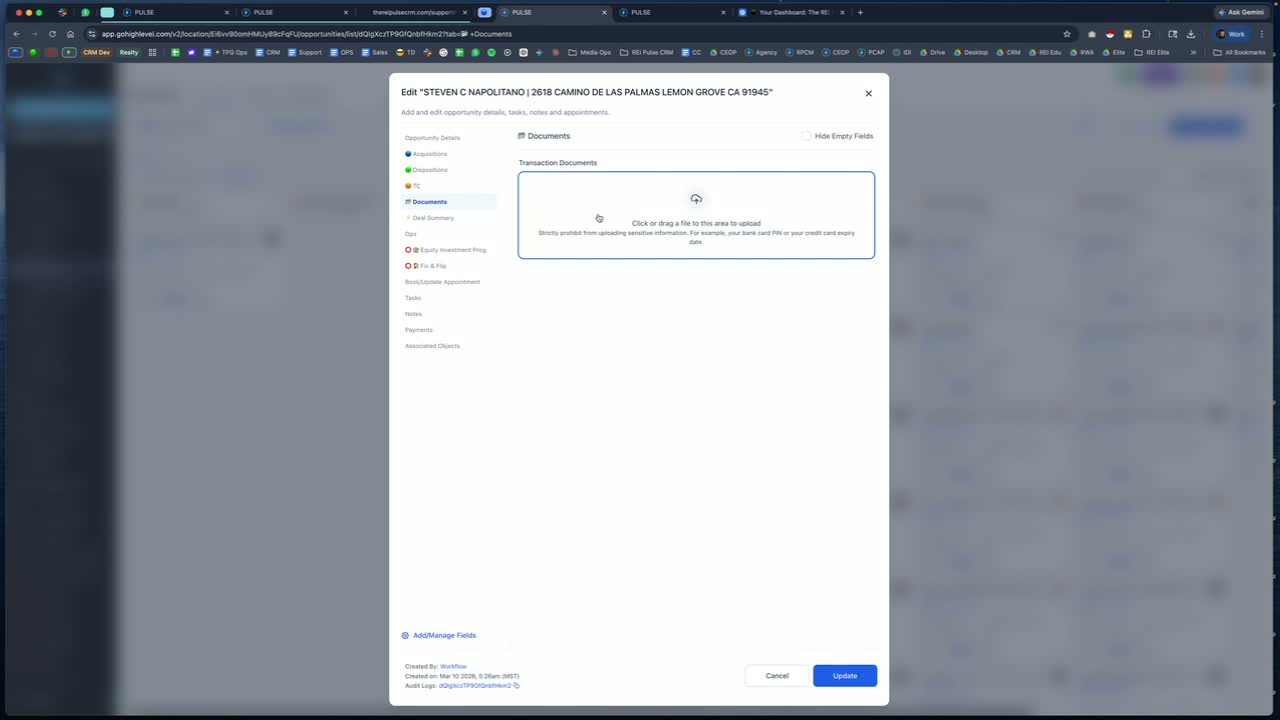Copy the audit log ID icon

[x=516, y=686]
